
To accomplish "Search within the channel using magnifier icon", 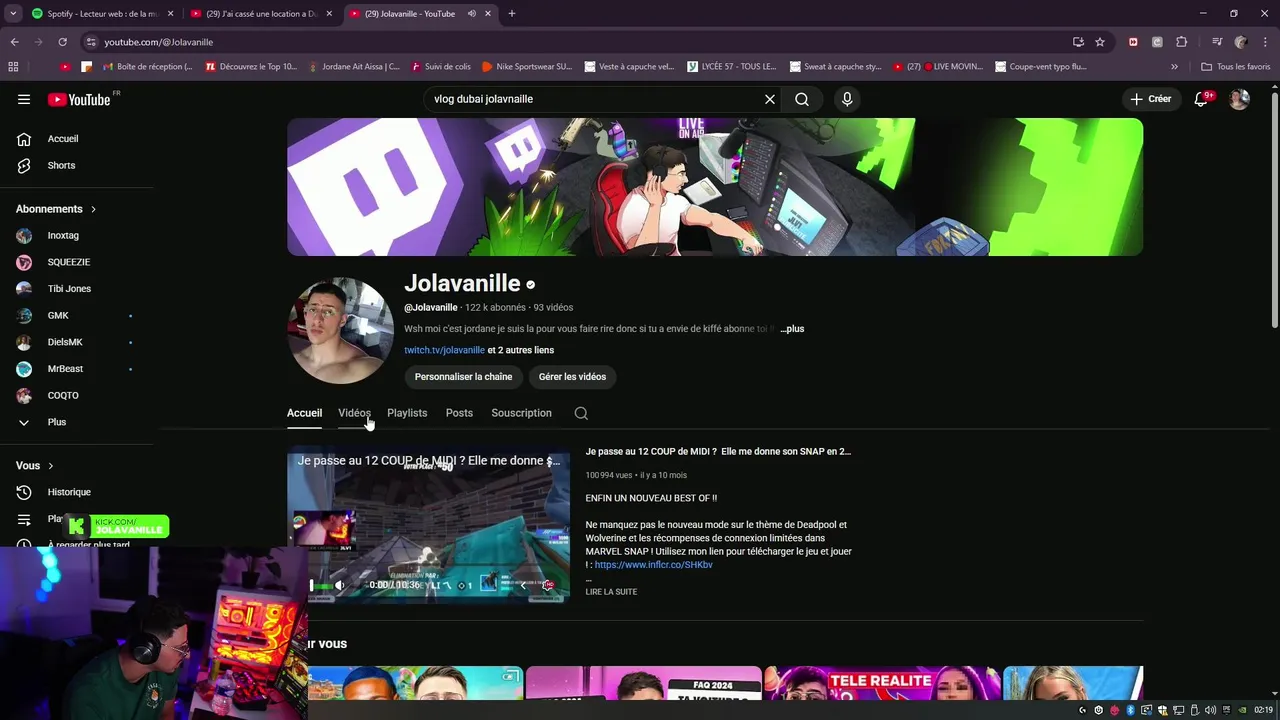I will pyautogui.click(x=581, y=413).
